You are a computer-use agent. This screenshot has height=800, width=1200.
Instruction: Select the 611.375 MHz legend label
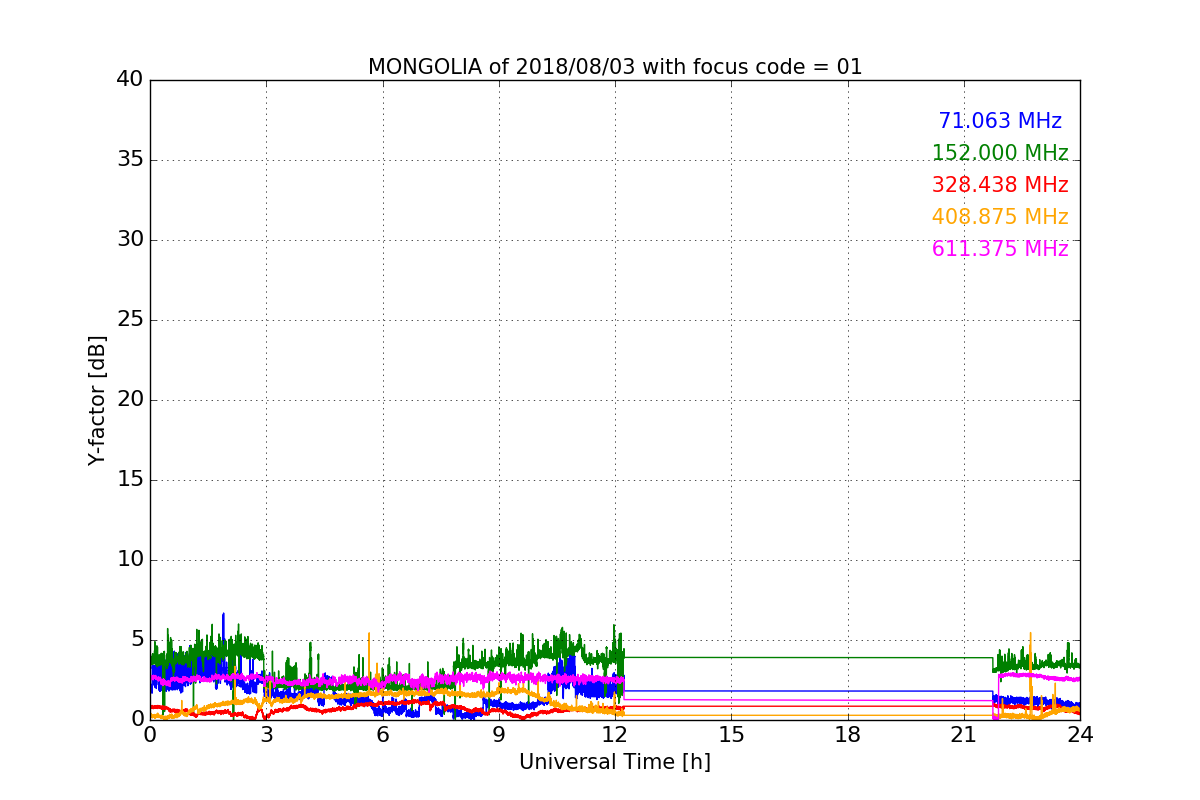pos(1000,249)
